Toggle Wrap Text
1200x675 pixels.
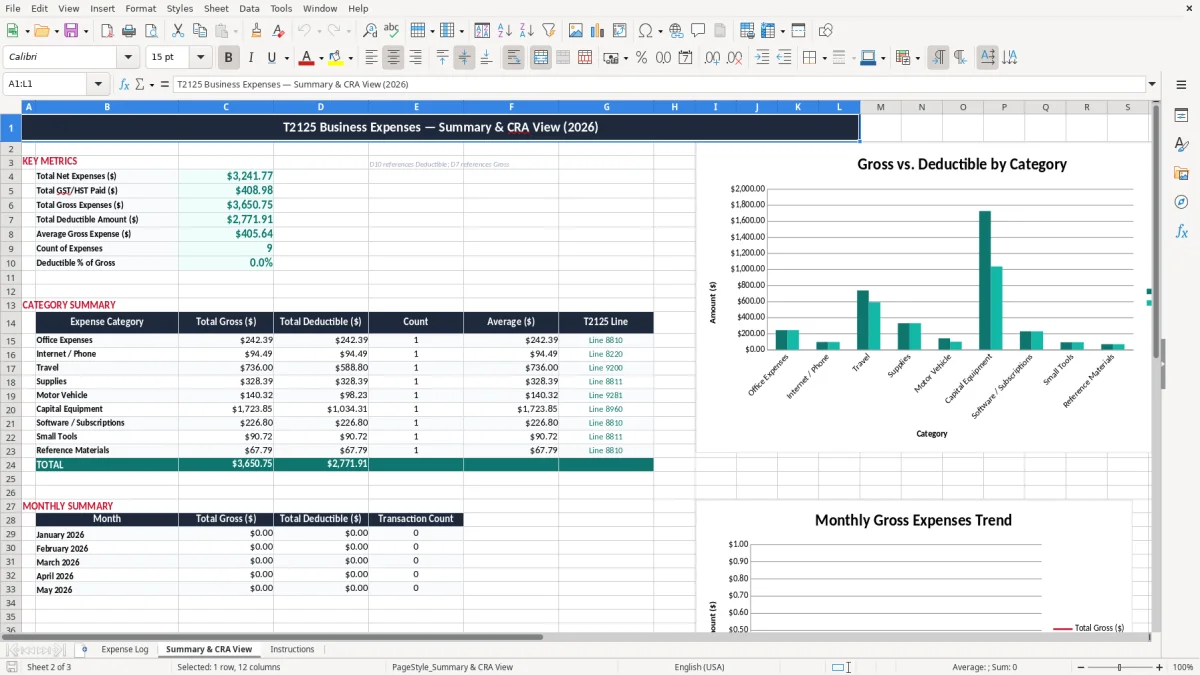tap(514, 58)
